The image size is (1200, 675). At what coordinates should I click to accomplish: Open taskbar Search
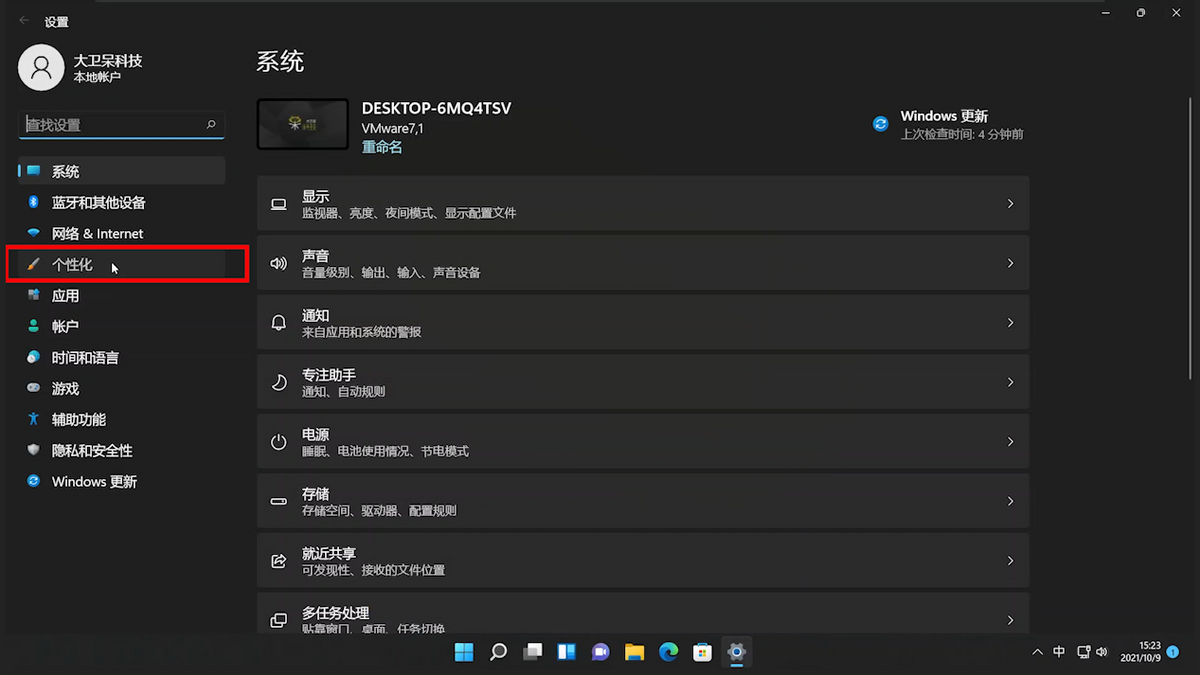coord(498,652)
